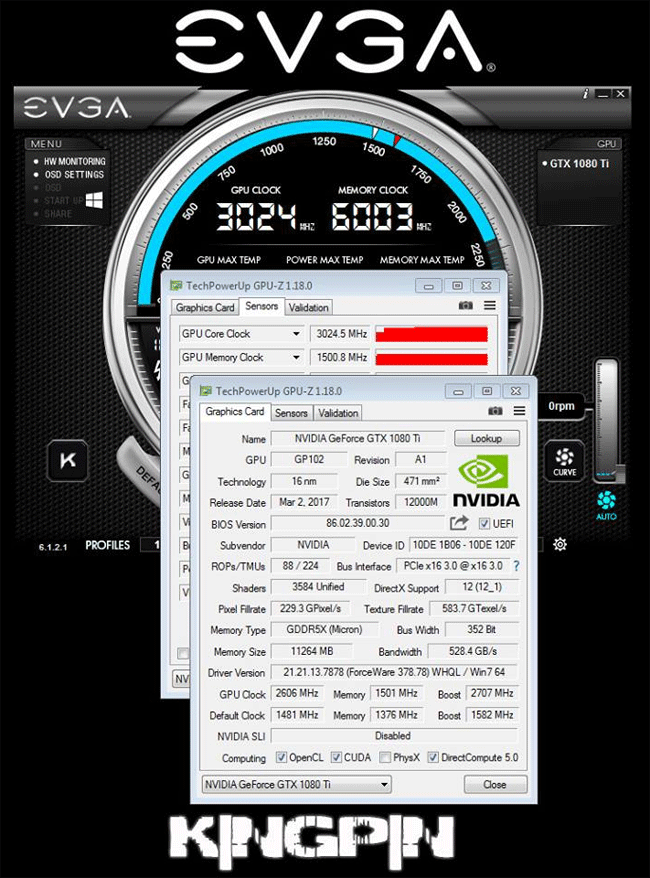Open the hamburger menu in back GPU-Z window
The height and width of the screenshot is (878, 650).
[490, 305]
